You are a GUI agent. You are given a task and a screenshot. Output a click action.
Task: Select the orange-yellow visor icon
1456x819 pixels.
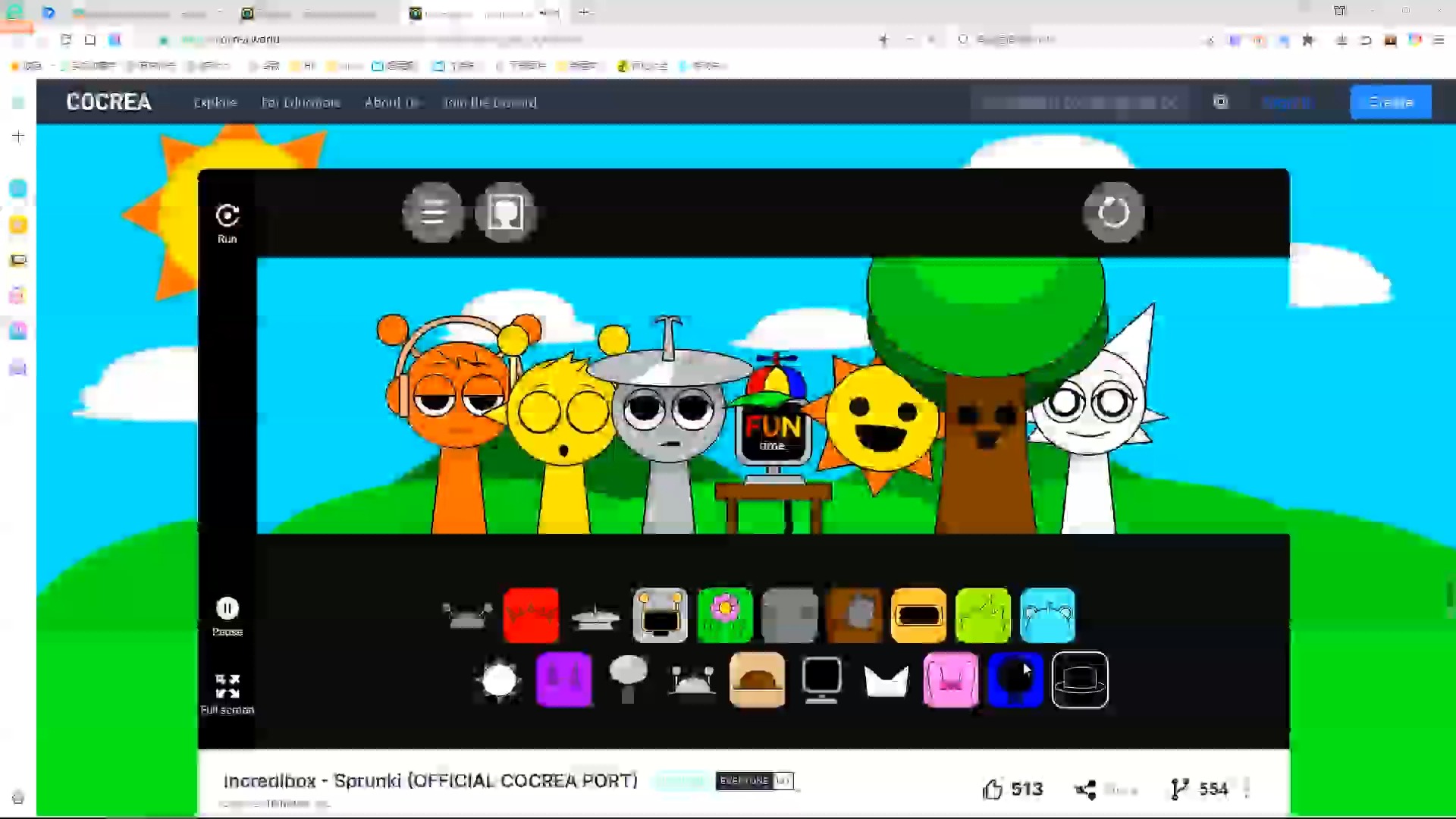click(918, 615)
